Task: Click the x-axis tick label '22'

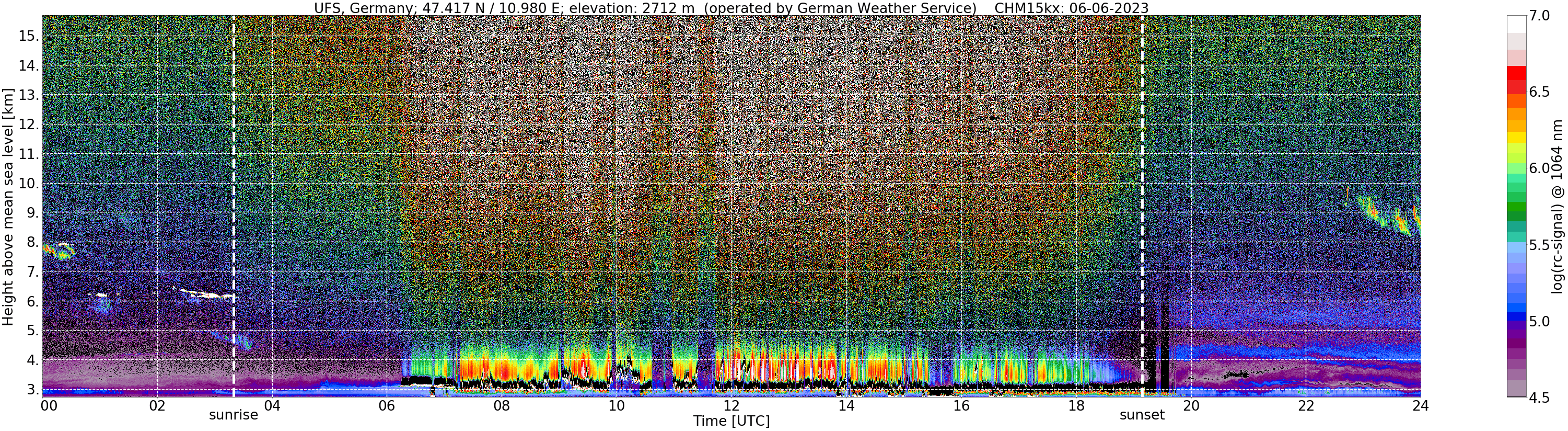Action: [x=1306, y=406]
